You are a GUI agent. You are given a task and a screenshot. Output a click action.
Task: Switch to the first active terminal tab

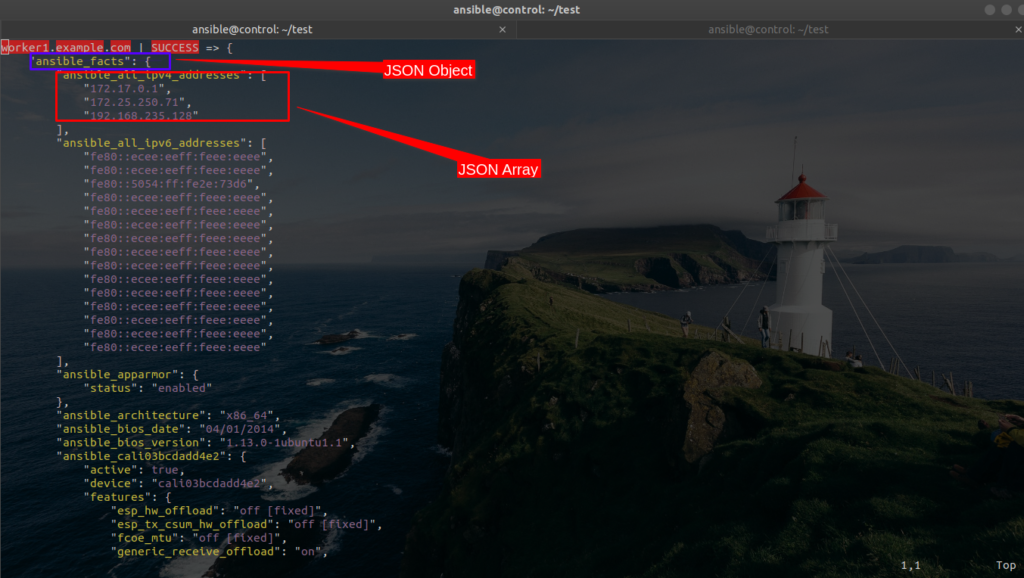[x=252, y=29]
